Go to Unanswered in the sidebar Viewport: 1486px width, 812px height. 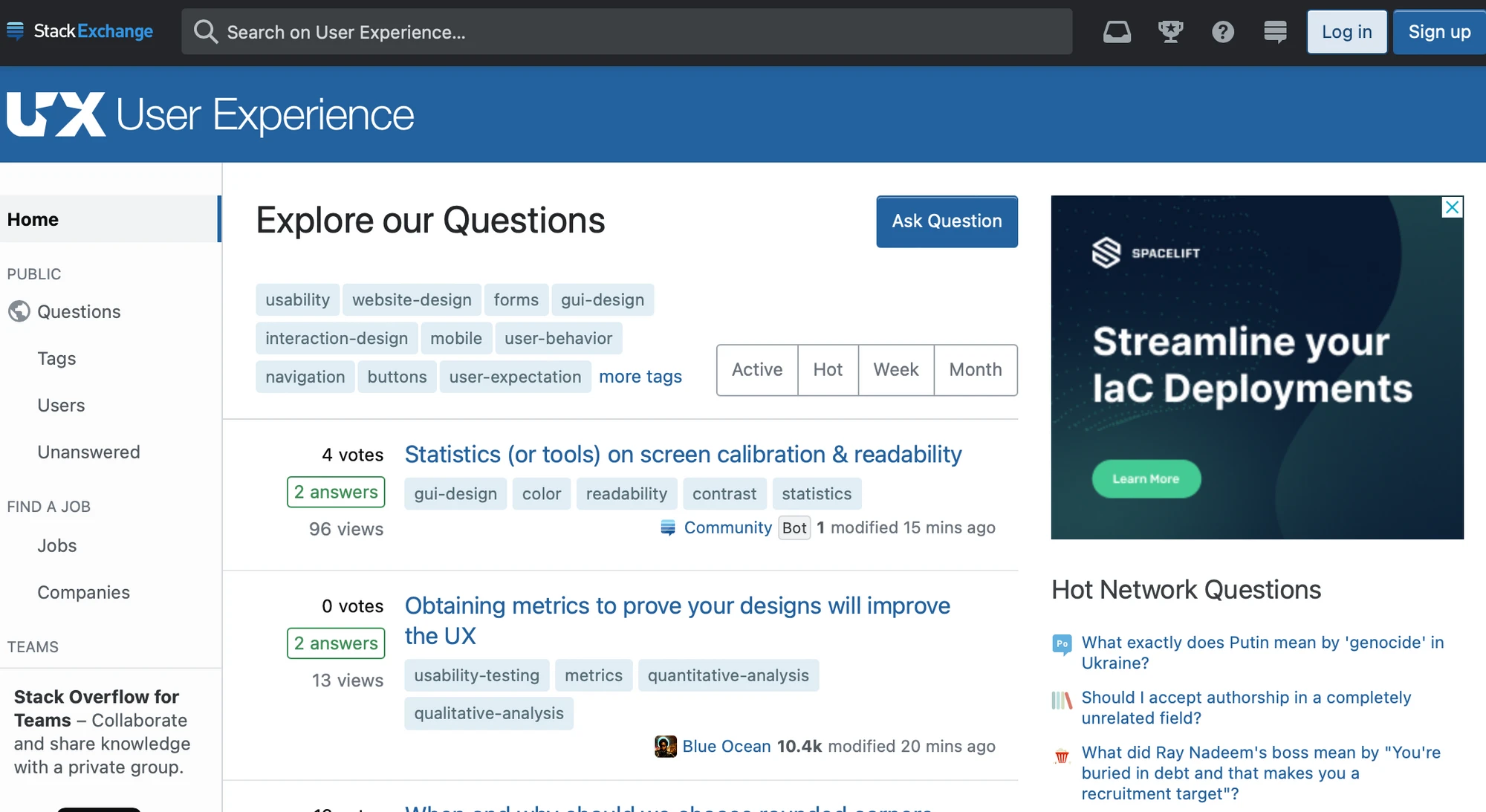click(x=88, y=452)
